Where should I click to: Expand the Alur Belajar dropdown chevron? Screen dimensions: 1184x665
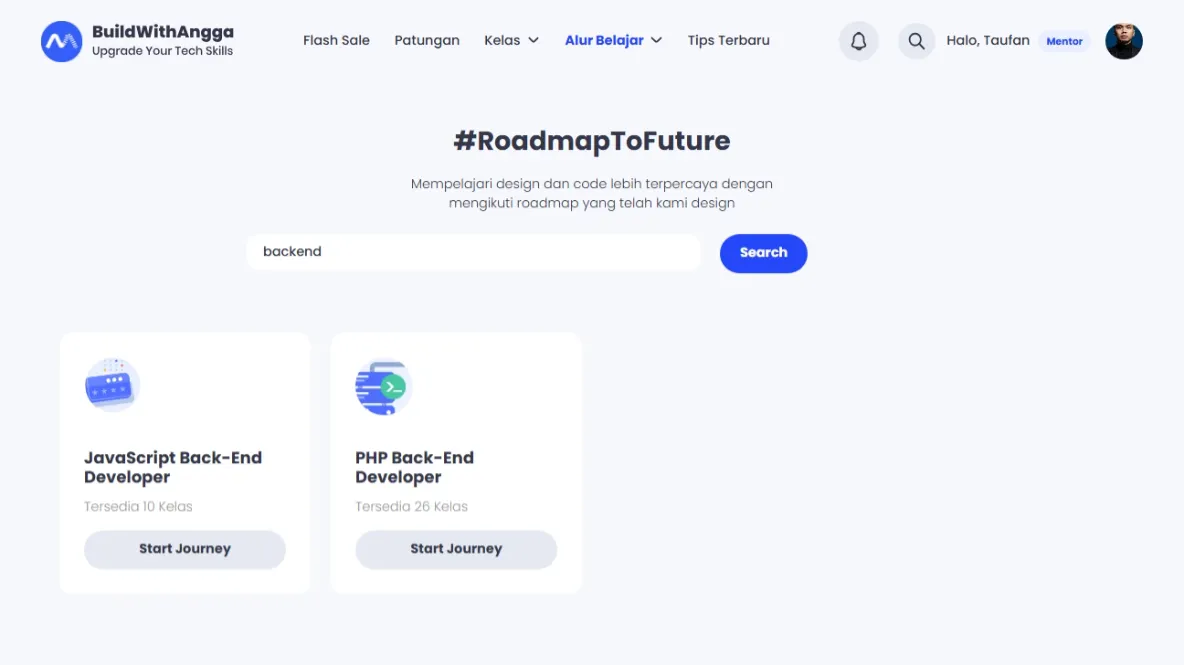(x=657, y=41)
